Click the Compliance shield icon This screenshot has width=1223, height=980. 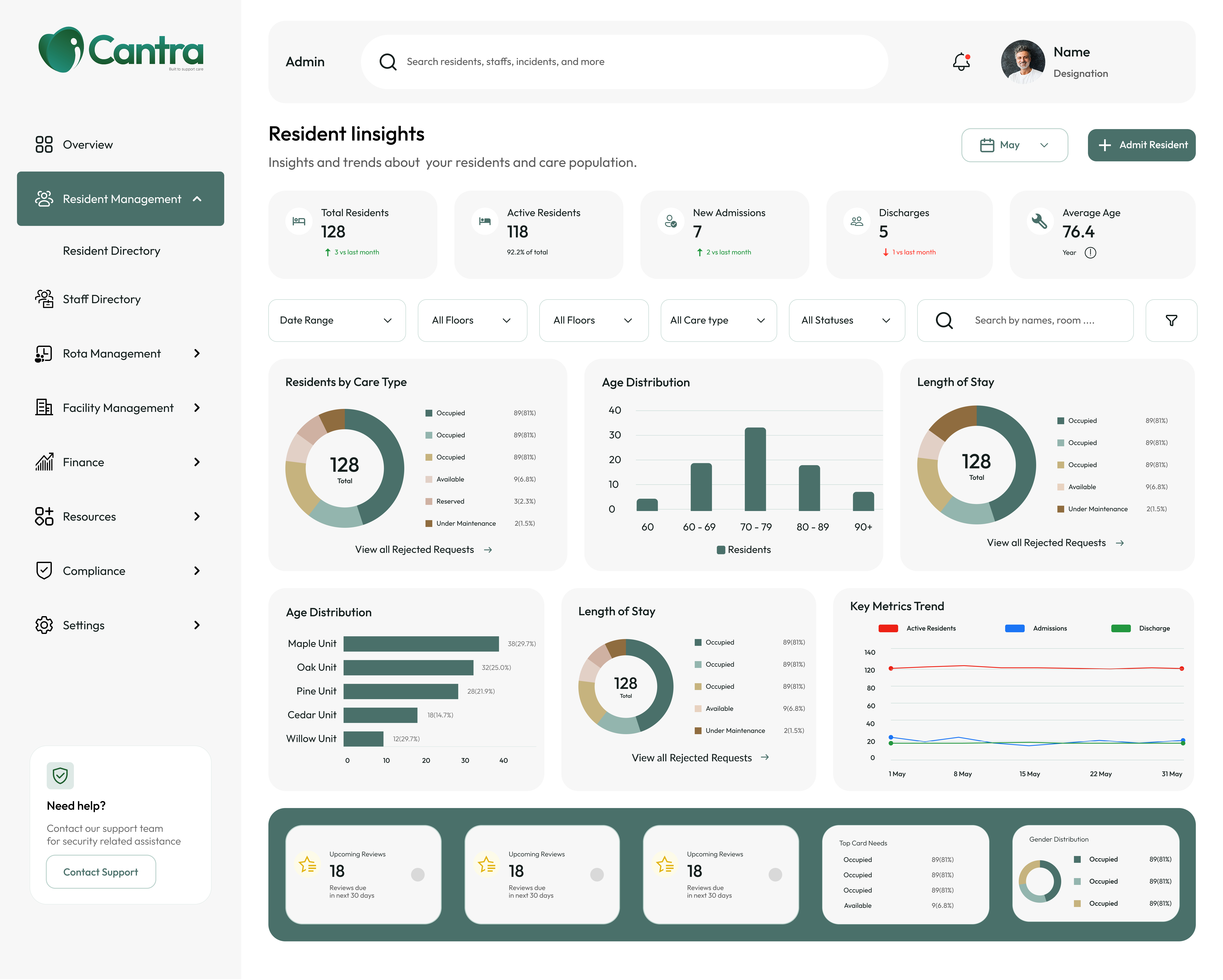point(44,570)
